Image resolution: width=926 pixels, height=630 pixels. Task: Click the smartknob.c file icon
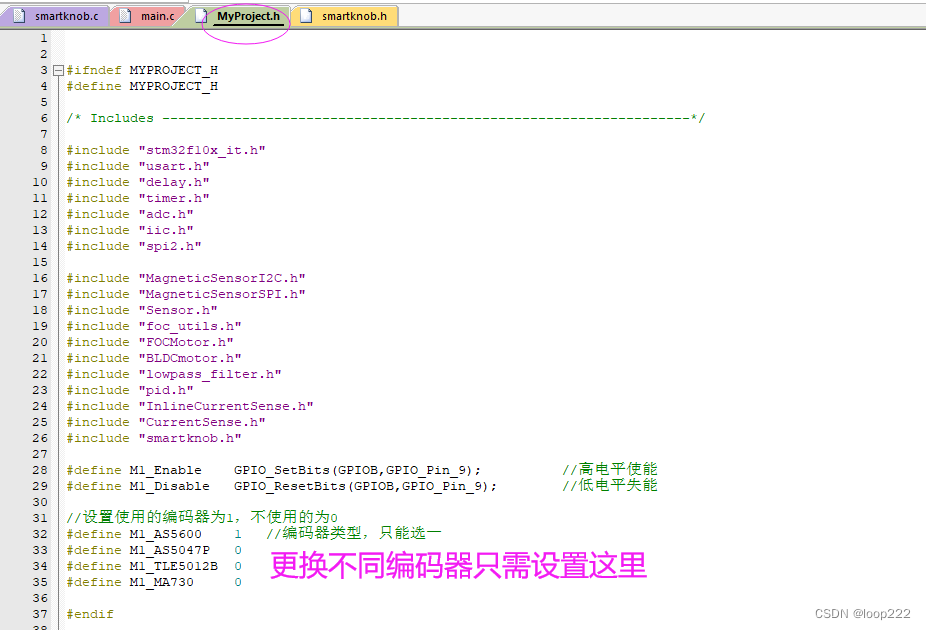click(x=19, y=16)
